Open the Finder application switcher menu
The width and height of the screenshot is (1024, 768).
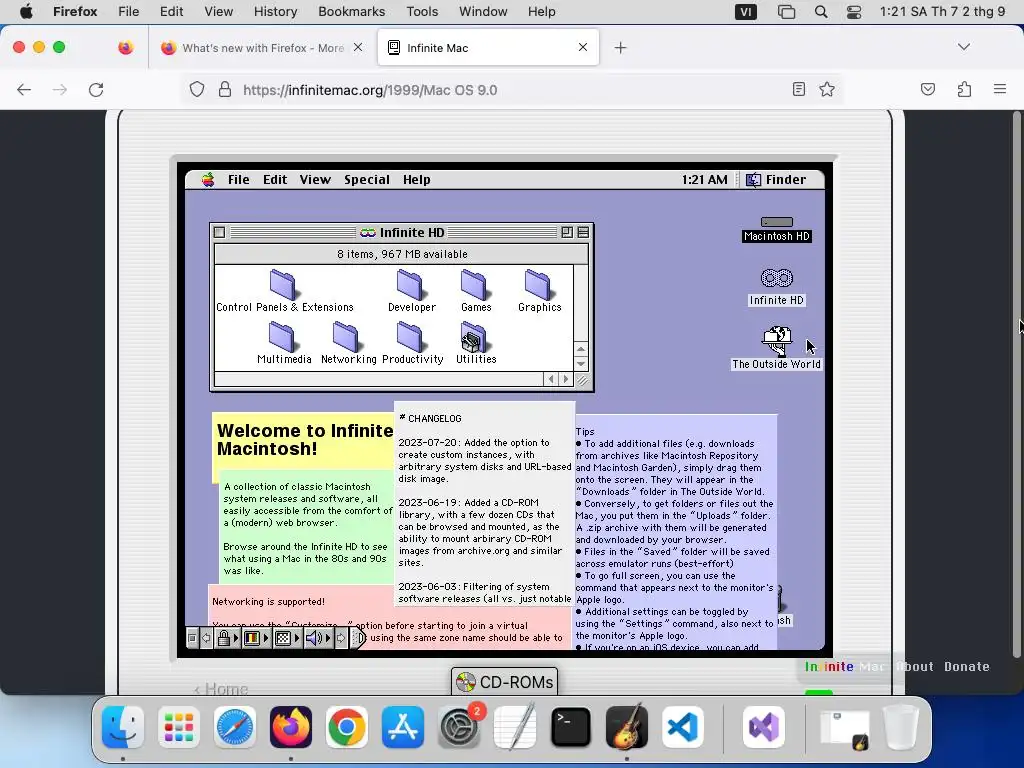[x=777, y=180]
